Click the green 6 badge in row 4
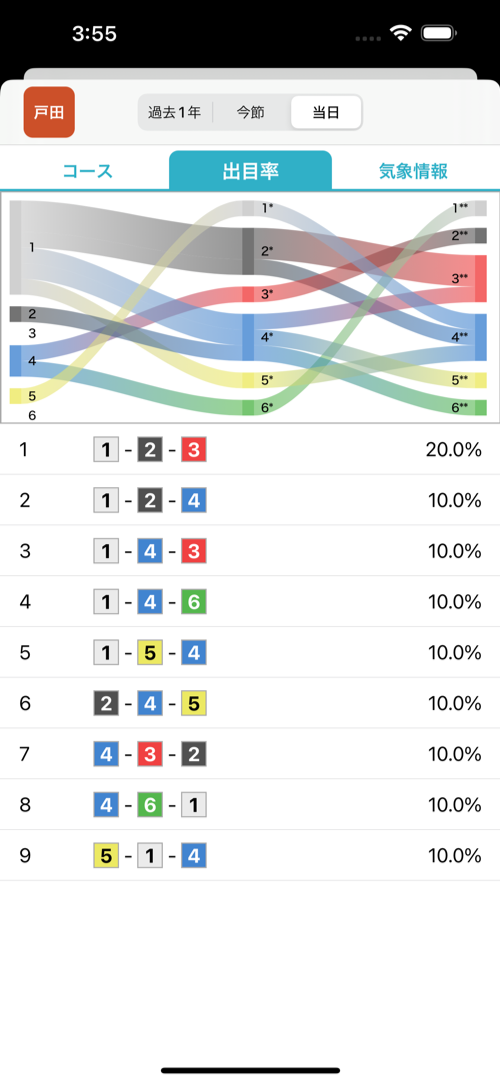The image size is (500, 1083). click(x=194, y=602)
